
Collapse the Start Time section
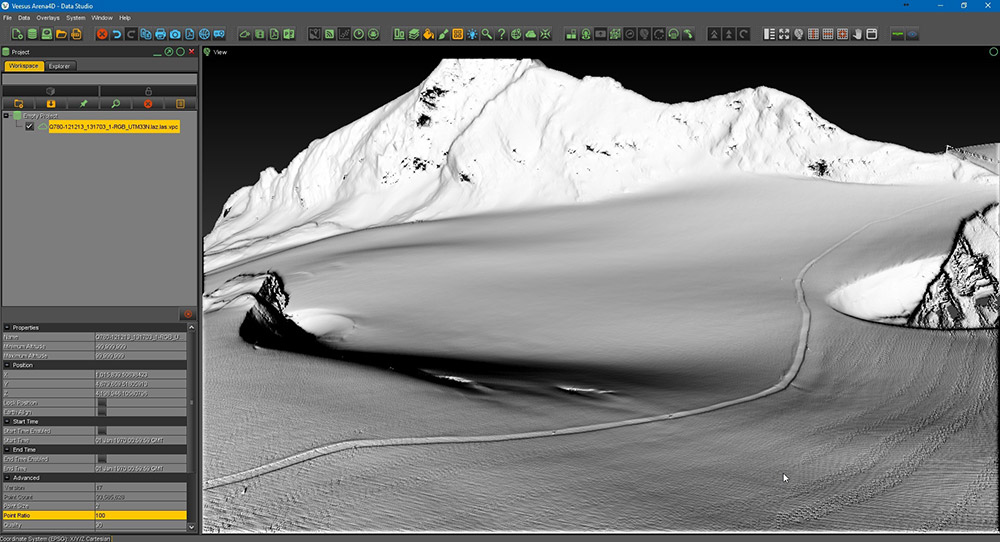(8, 421)
